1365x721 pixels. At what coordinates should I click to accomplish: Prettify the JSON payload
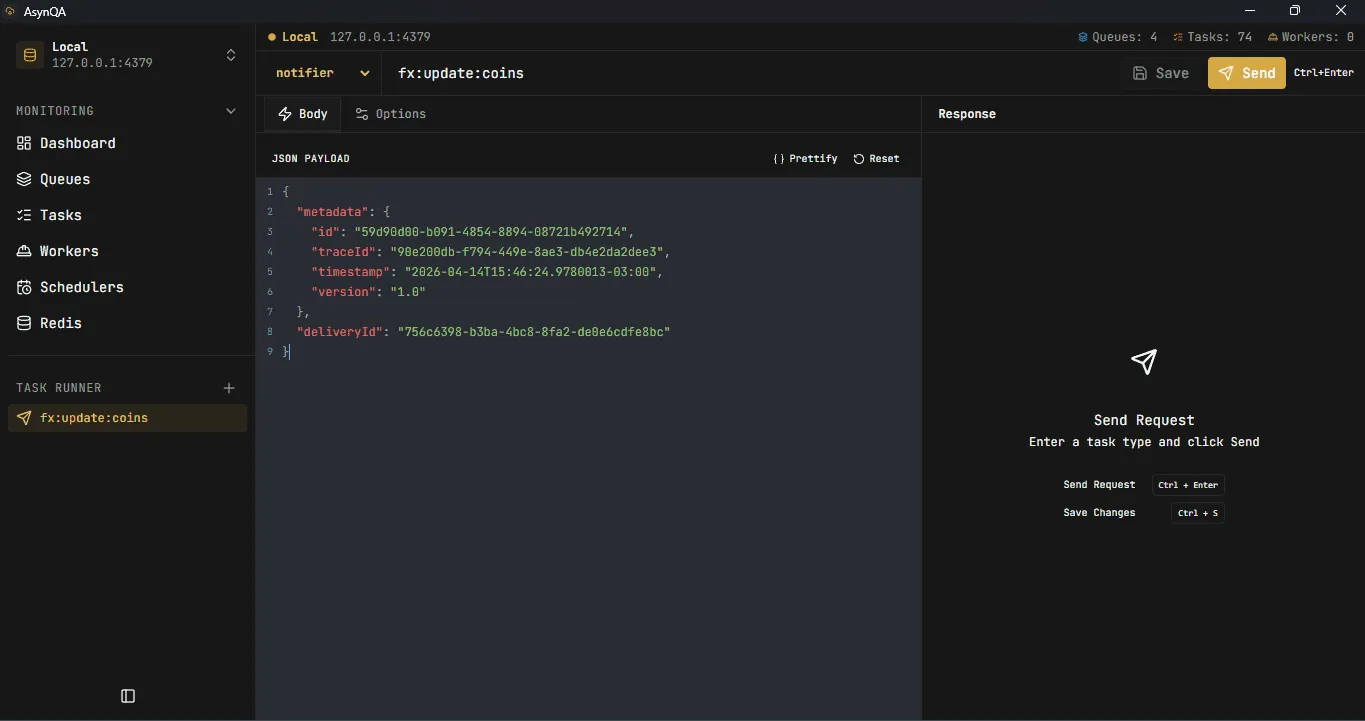[806, 159]
